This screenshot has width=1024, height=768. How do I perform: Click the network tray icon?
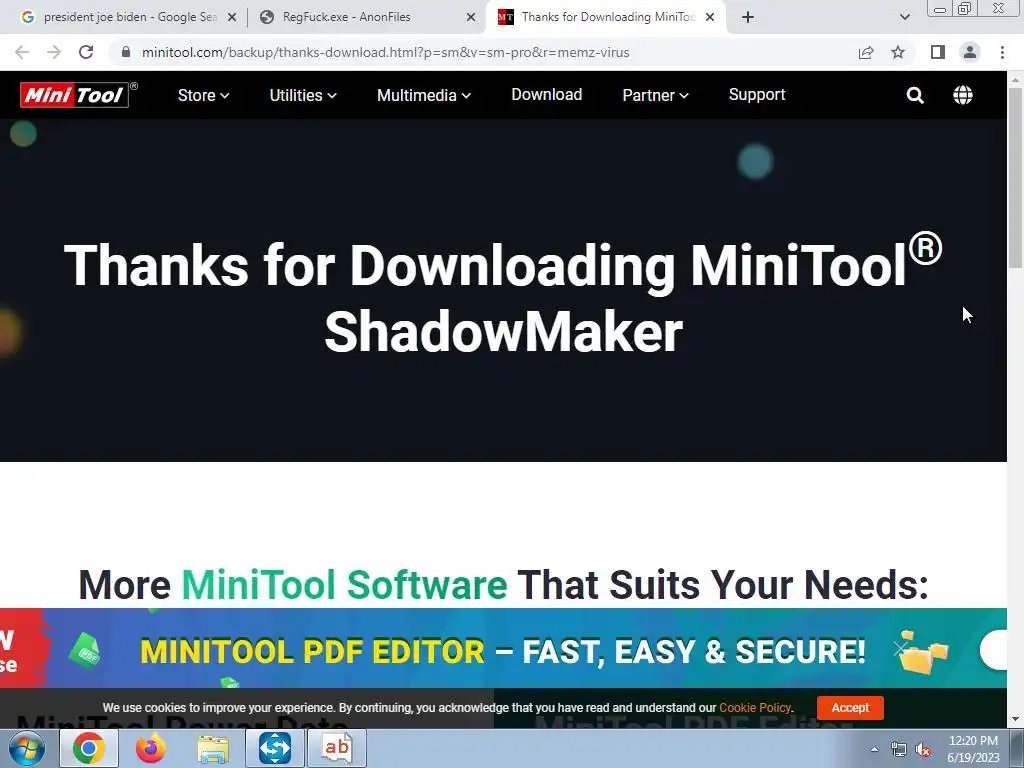click(x=899, y=750)
